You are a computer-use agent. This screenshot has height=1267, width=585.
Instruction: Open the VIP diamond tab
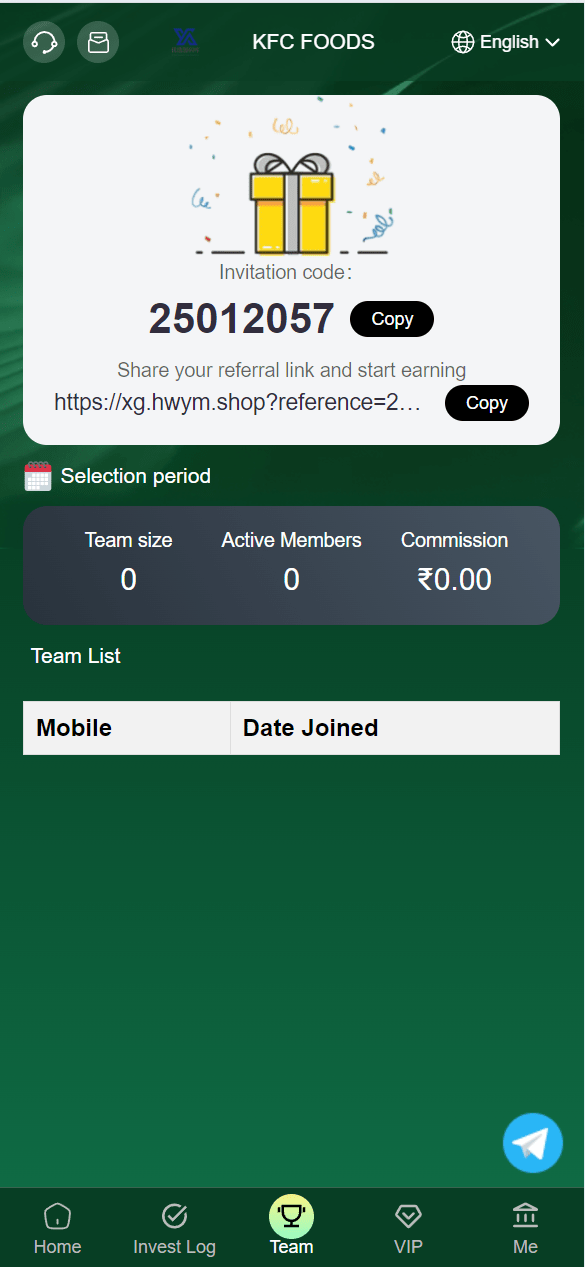pos(408,1229)
